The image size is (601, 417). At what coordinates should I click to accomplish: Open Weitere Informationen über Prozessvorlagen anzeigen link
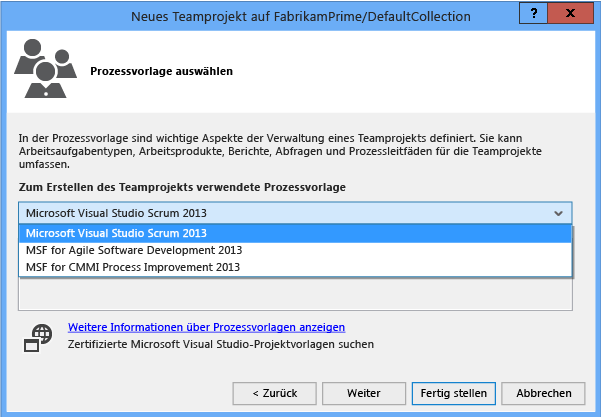coord(207,327)
